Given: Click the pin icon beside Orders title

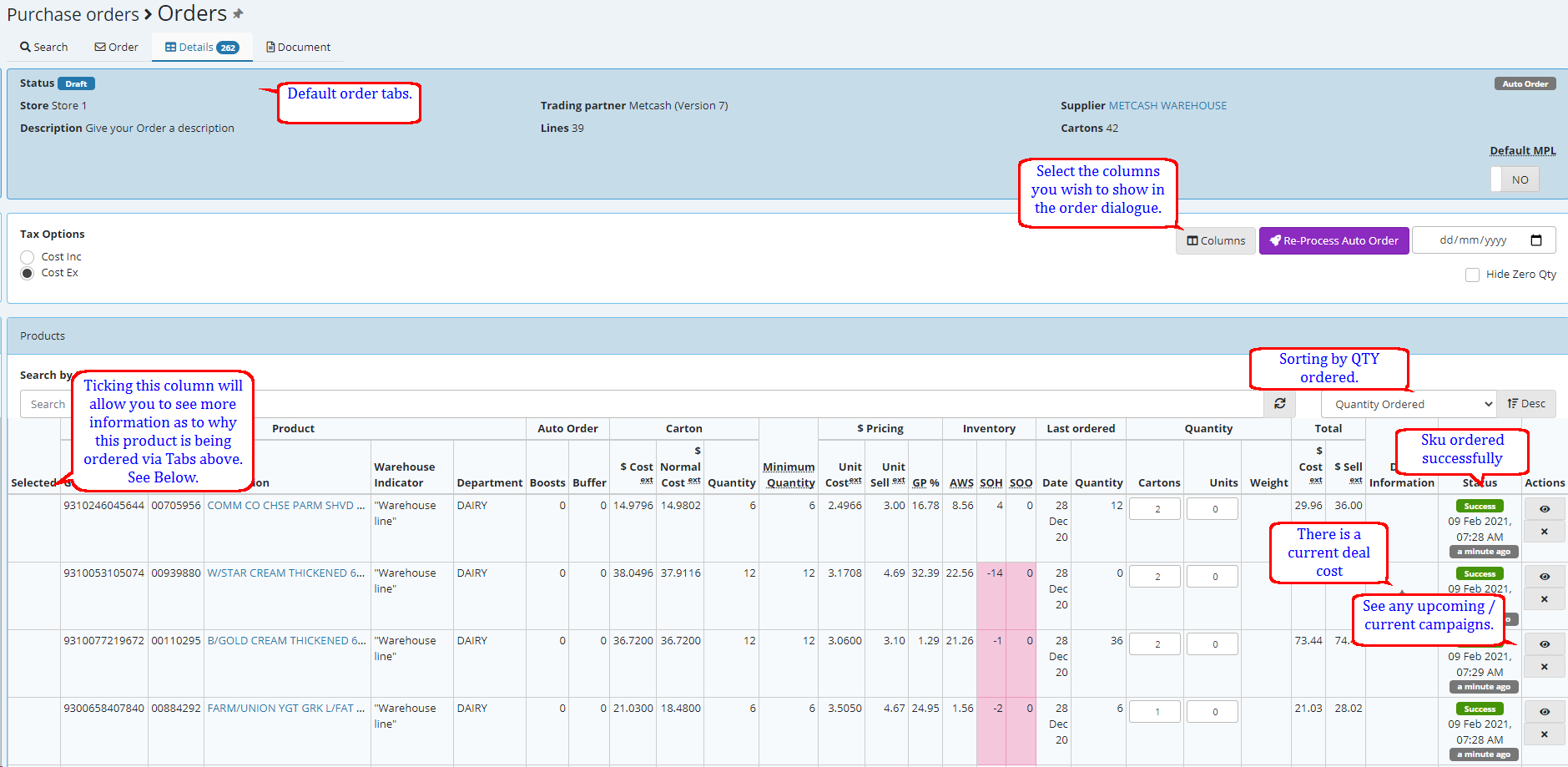Looking at the screenshot, I should [238, 13].
